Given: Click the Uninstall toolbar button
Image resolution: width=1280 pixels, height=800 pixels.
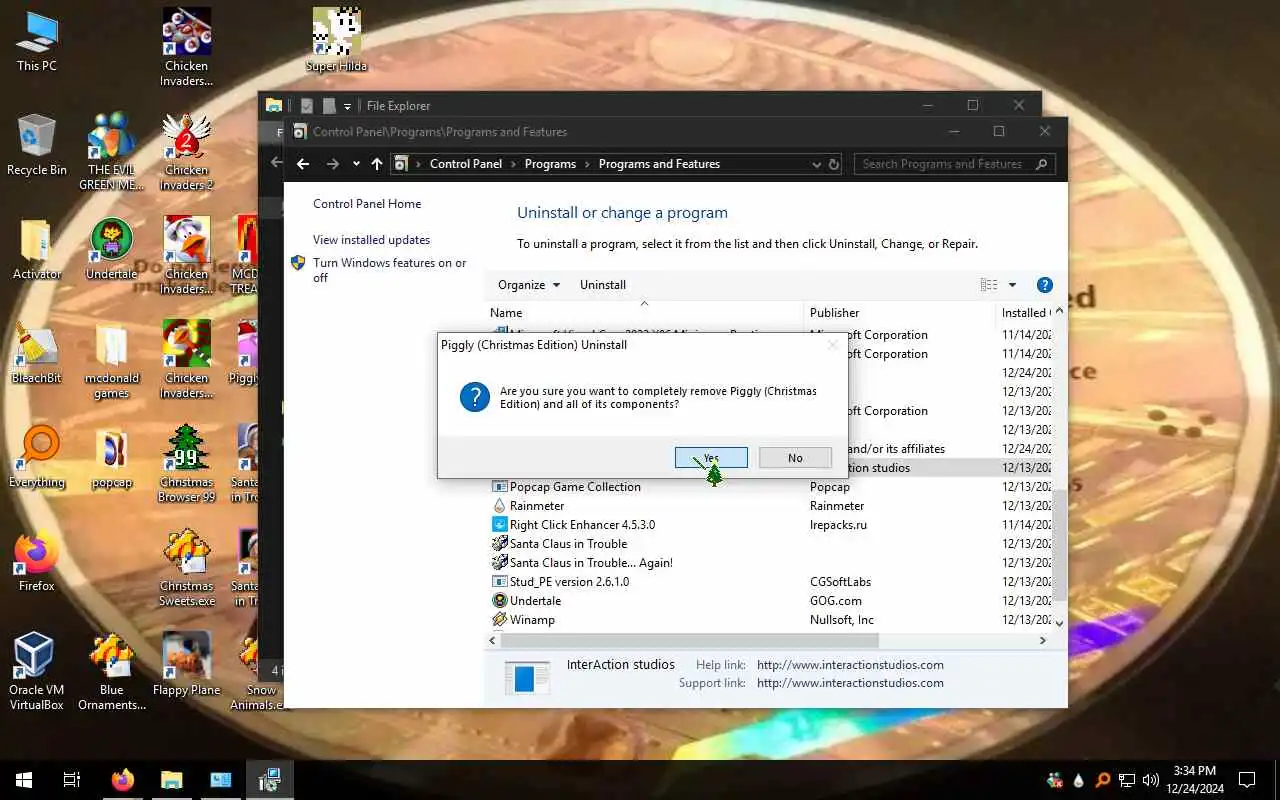Looking at the screenshot, I should (603, 285).
